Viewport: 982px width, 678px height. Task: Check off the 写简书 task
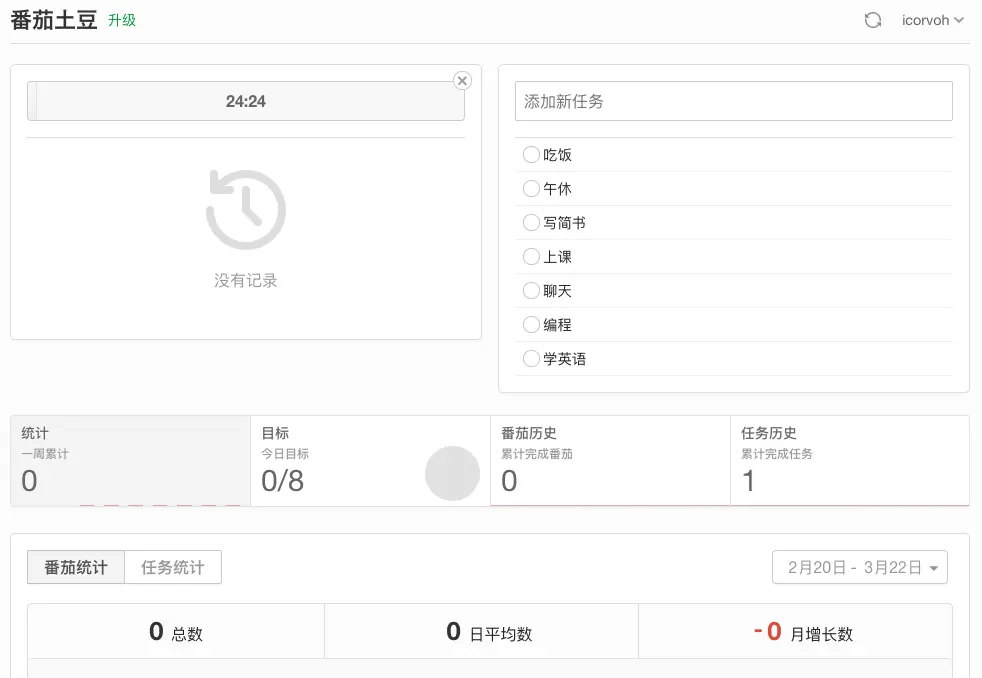tap(531, 222)
